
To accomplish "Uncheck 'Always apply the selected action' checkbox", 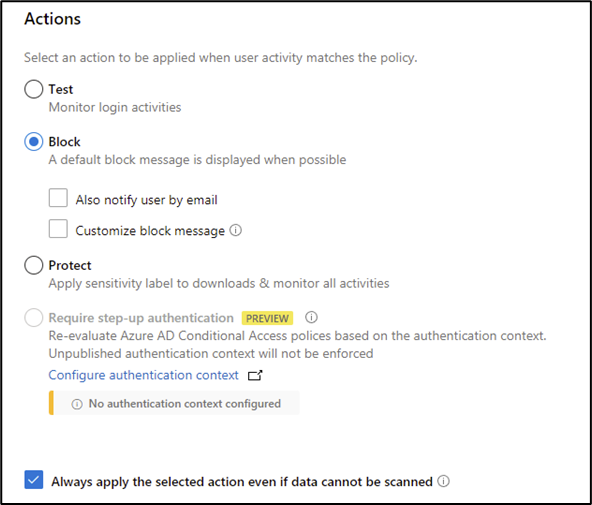I will (x=34, y=480).
